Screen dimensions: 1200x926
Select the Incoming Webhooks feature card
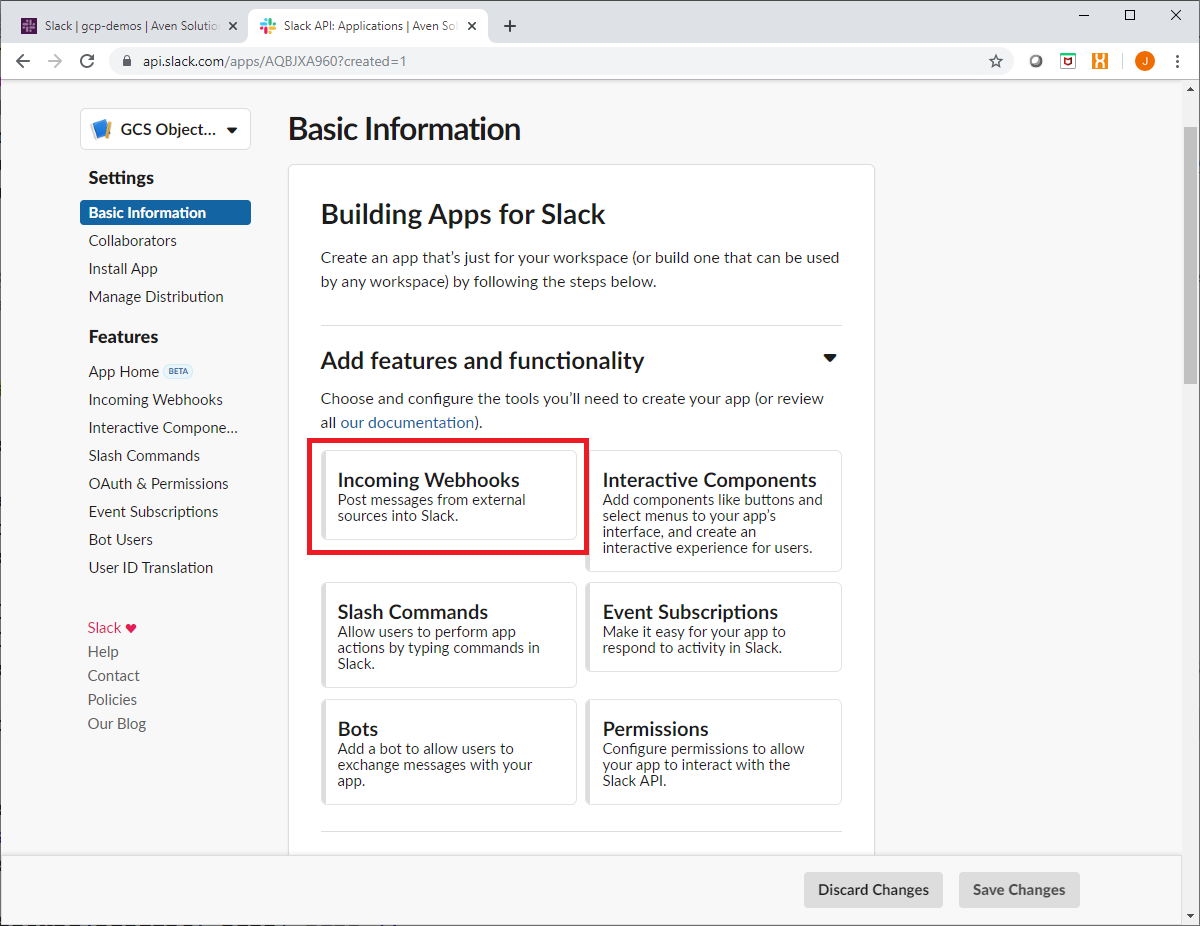pyautogui.click(x=449, y=495)
